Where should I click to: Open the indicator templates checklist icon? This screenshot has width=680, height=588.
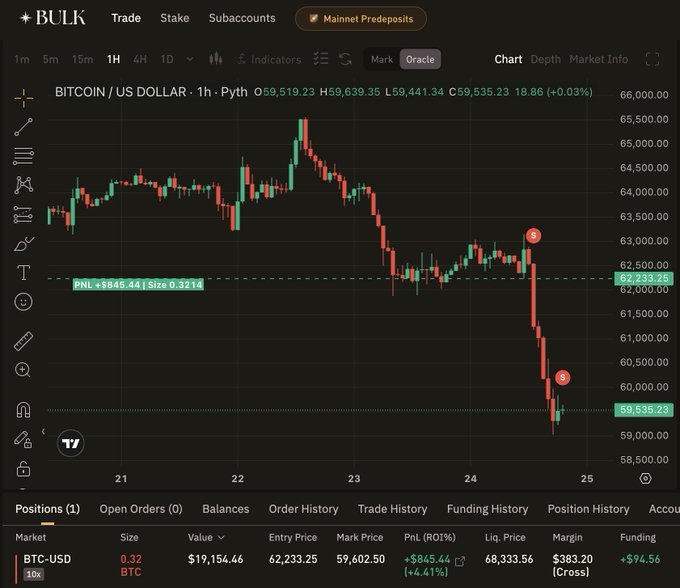click(321, 59)
